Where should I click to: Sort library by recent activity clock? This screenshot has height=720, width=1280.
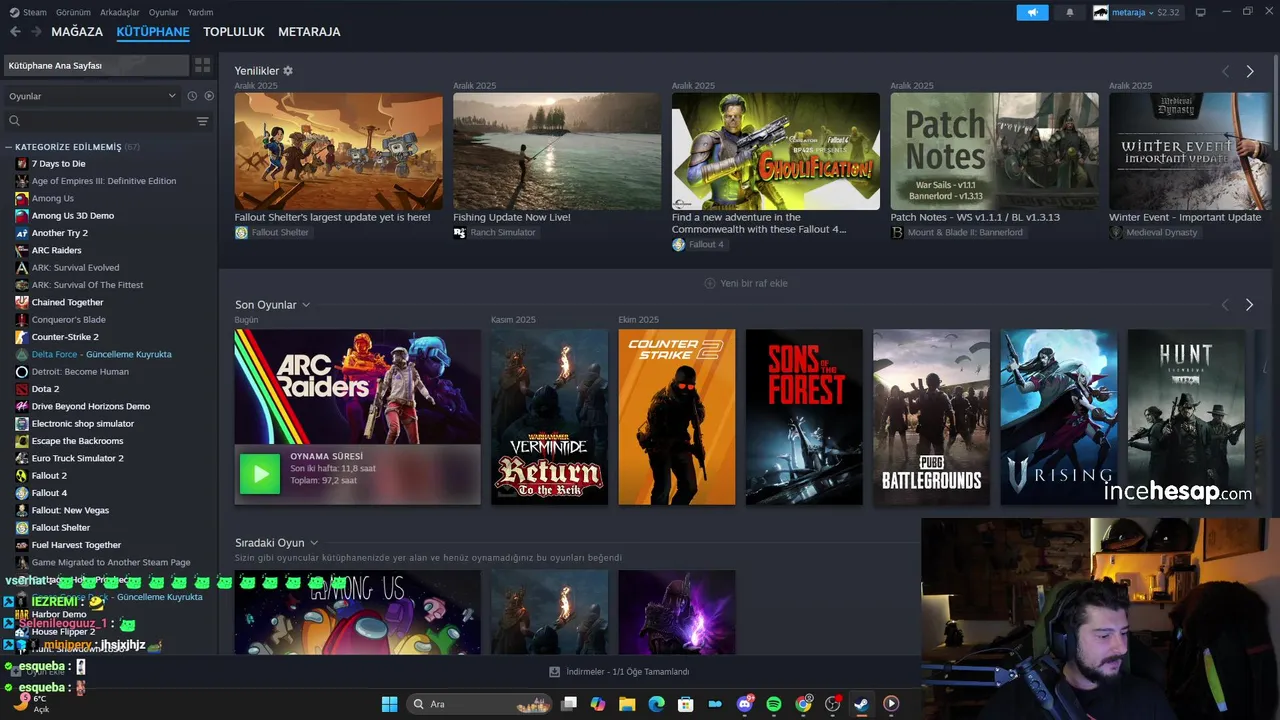[x=192, y=96]
